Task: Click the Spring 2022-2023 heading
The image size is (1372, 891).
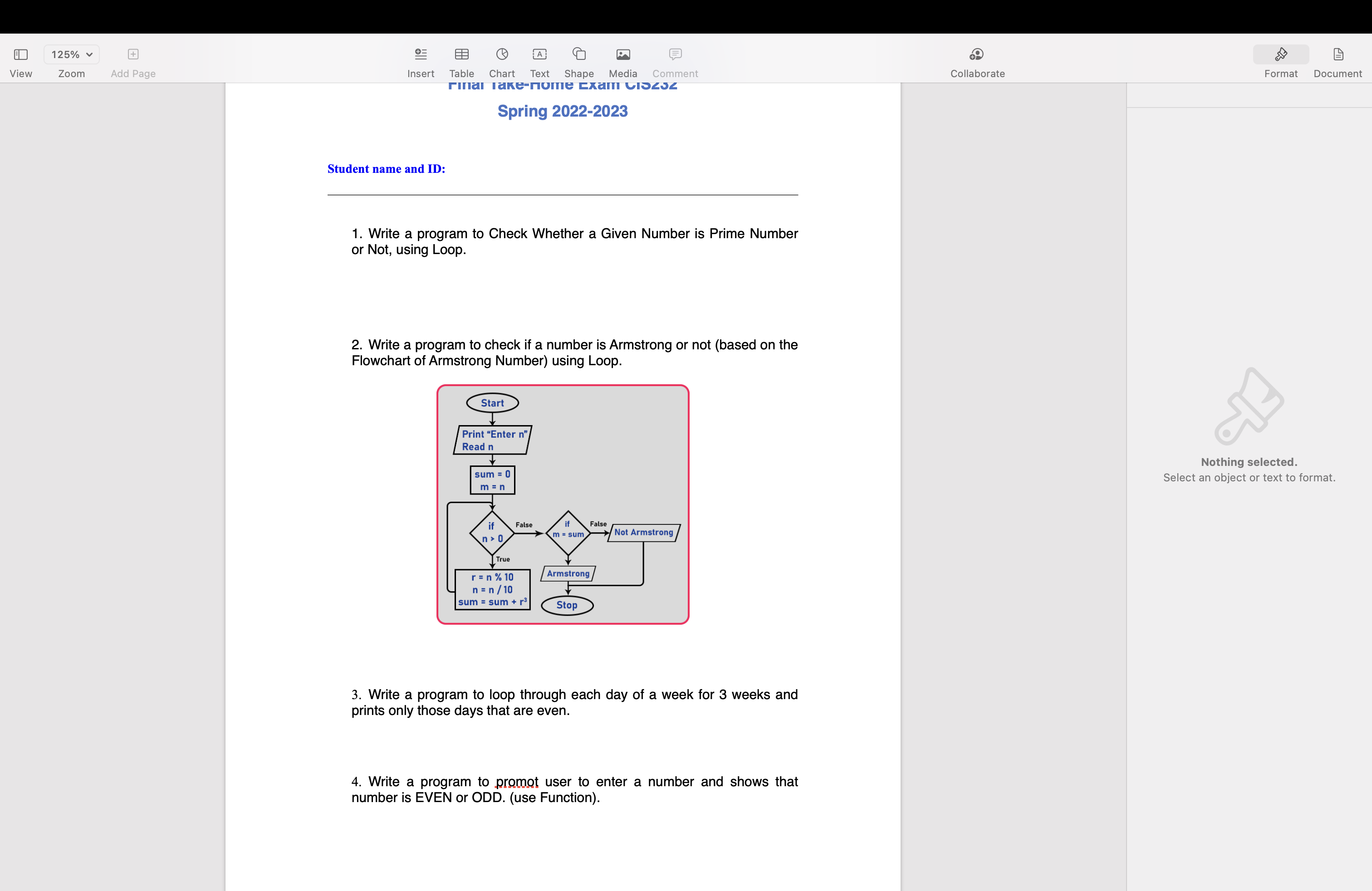Action: click(562, 111)
